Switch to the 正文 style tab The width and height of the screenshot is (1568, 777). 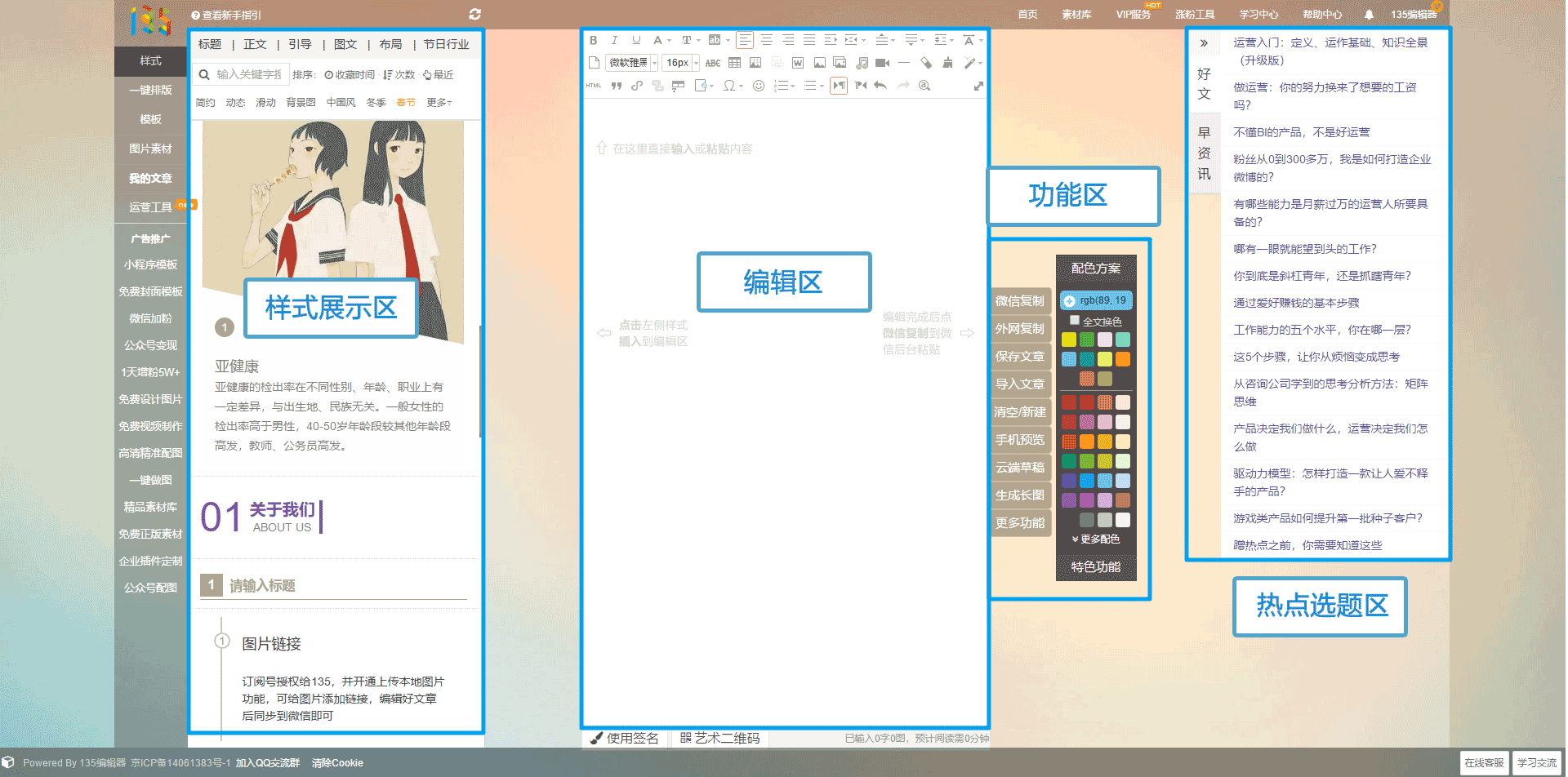tap(255, 44)
